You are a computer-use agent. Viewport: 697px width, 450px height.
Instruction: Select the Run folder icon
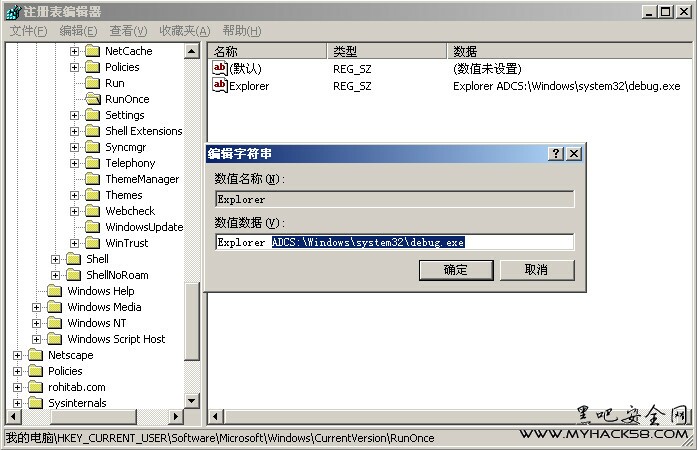92,83
